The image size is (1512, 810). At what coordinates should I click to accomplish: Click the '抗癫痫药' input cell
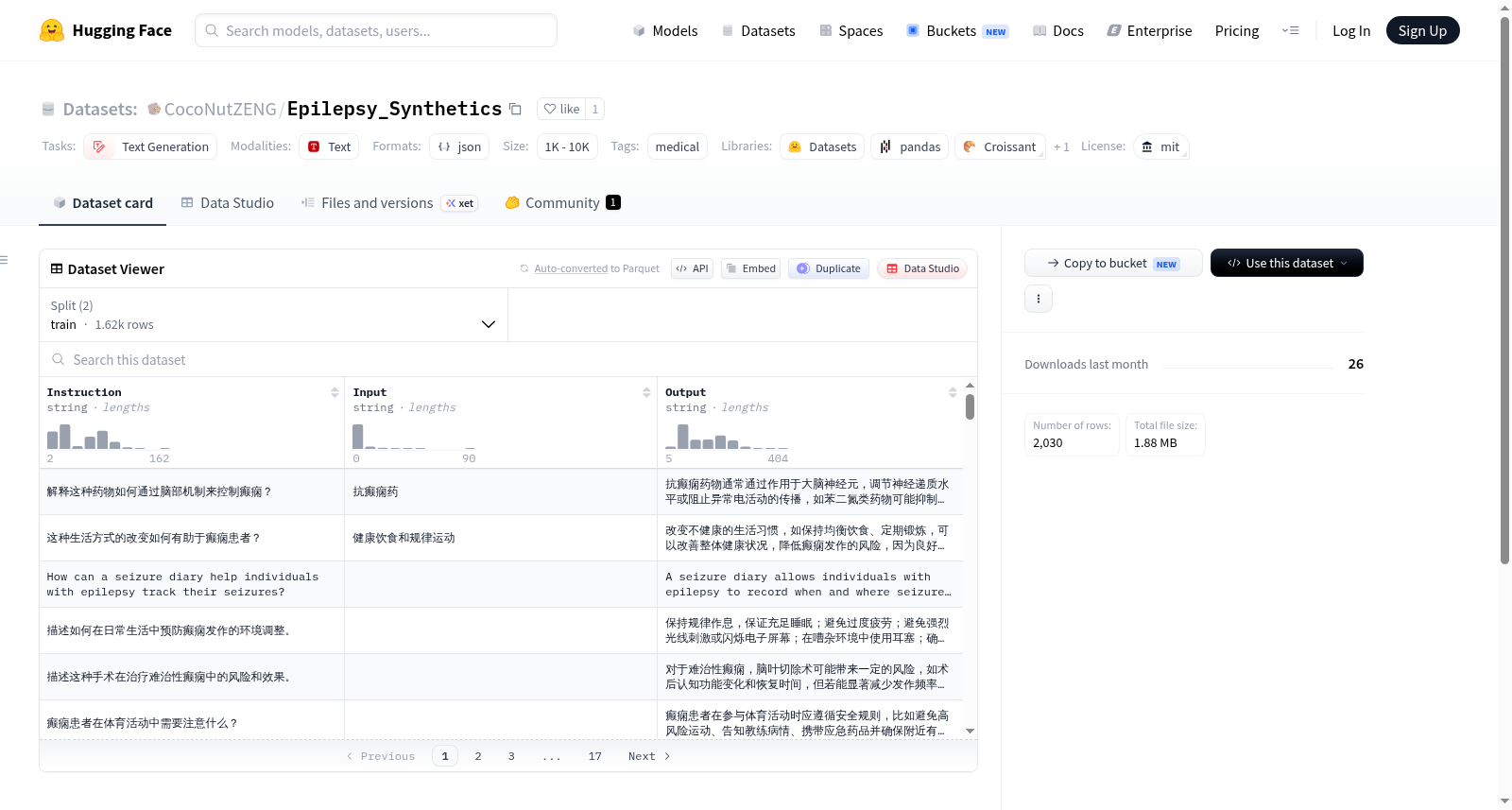click(501, 491)
